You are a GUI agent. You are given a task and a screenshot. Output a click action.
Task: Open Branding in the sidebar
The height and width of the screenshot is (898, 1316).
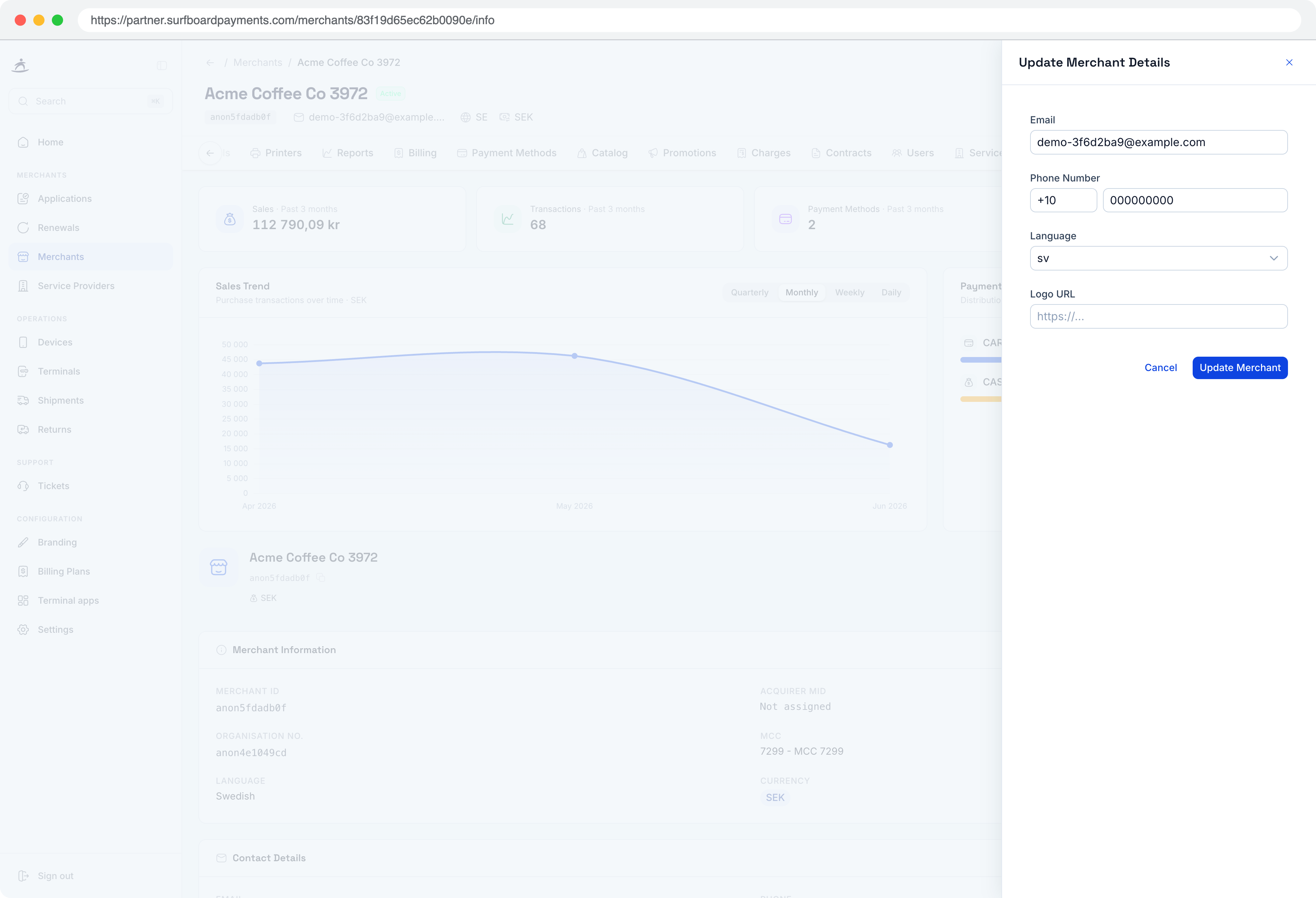point(91,542)
